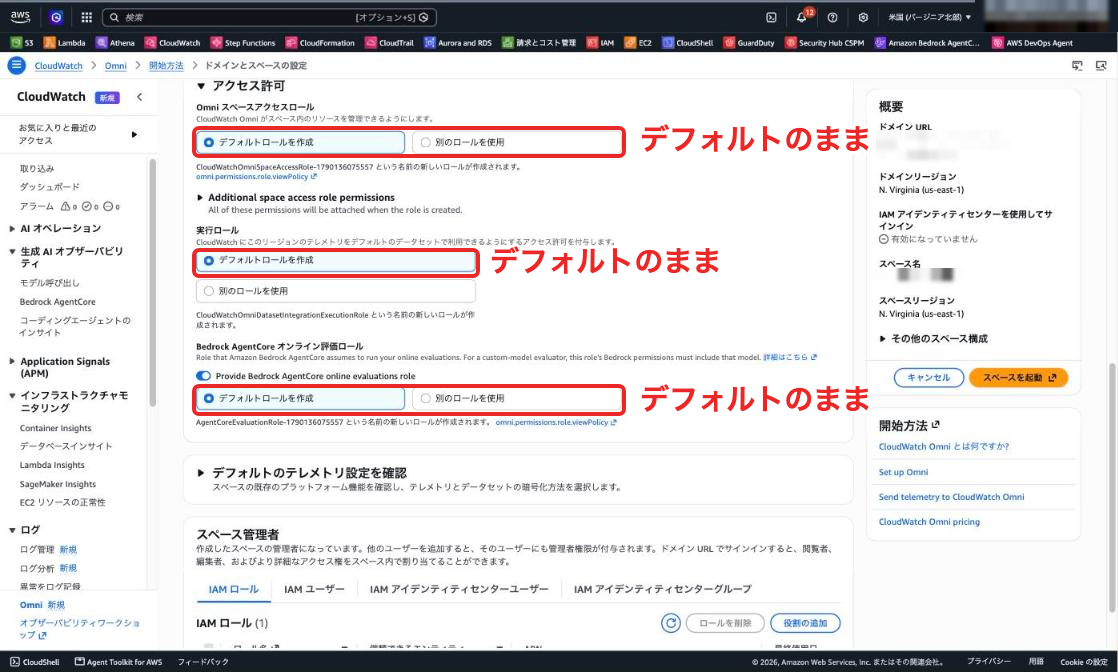The height and width of the screenshot is (672, 1118).
Task: Click the キャンセル button
Action: point(928,377)
